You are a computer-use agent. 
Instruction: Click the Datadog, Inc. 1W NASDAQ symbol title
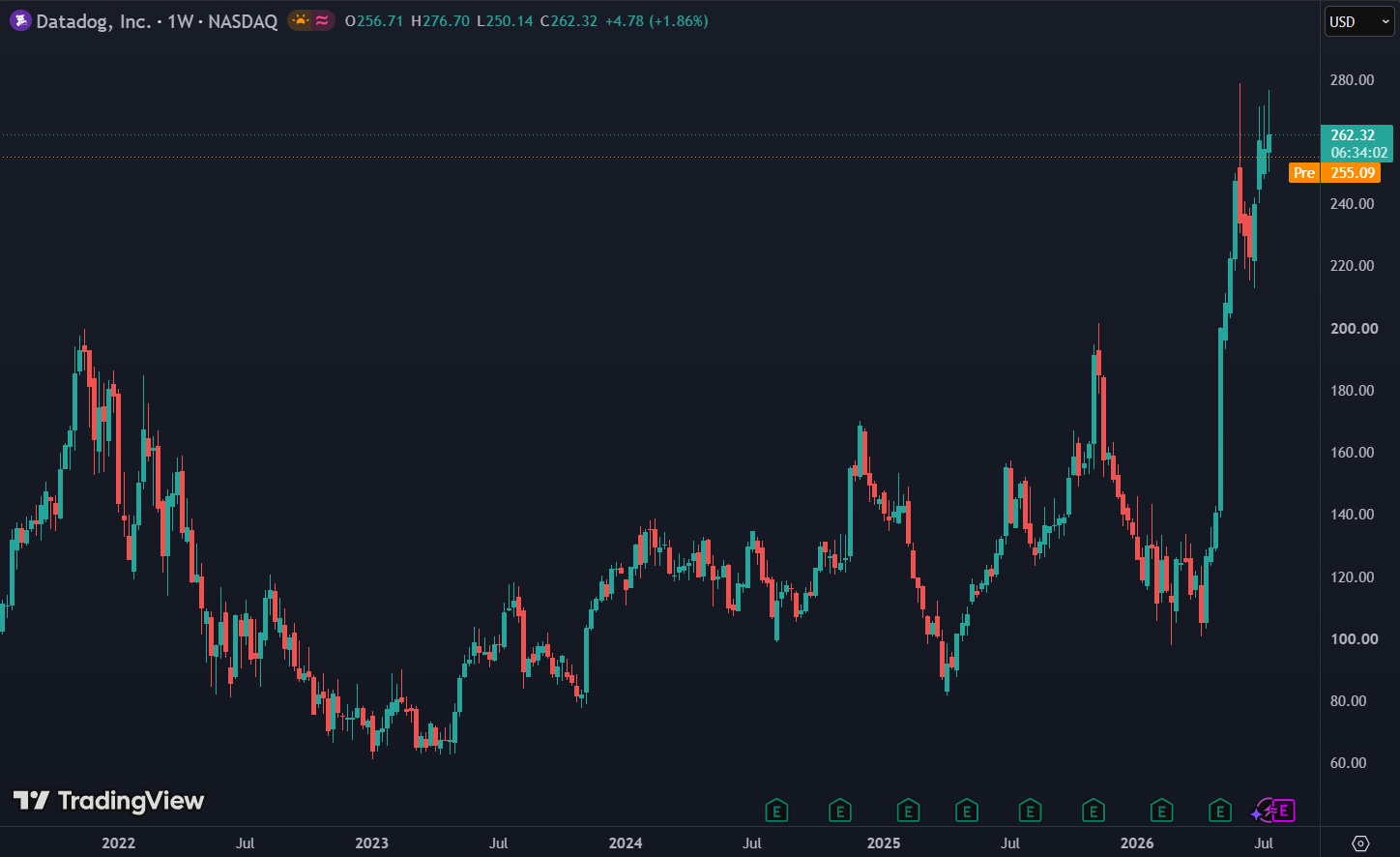pyautogui.click(x=157, y=20)
